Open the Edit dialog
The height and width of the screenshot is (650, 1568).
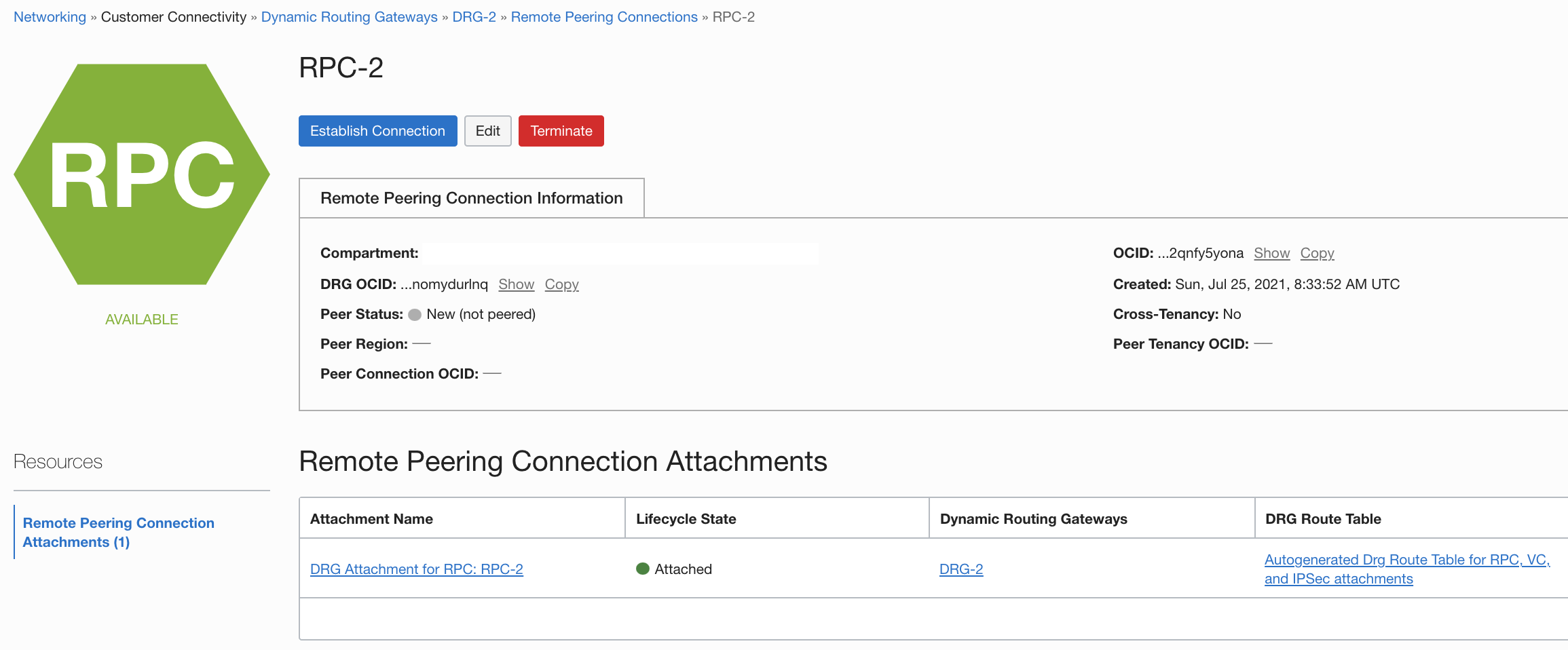click(x=487, y=130)
